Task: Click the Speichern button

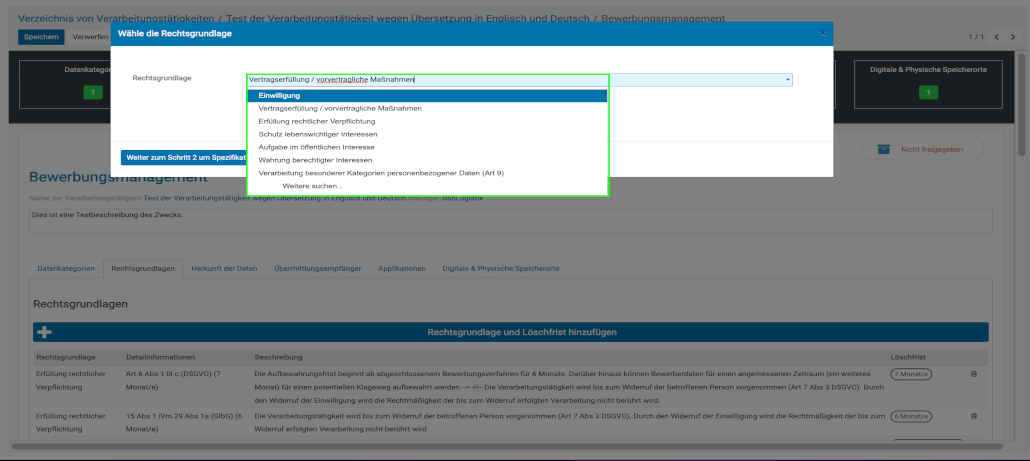Action: [41, 37]
